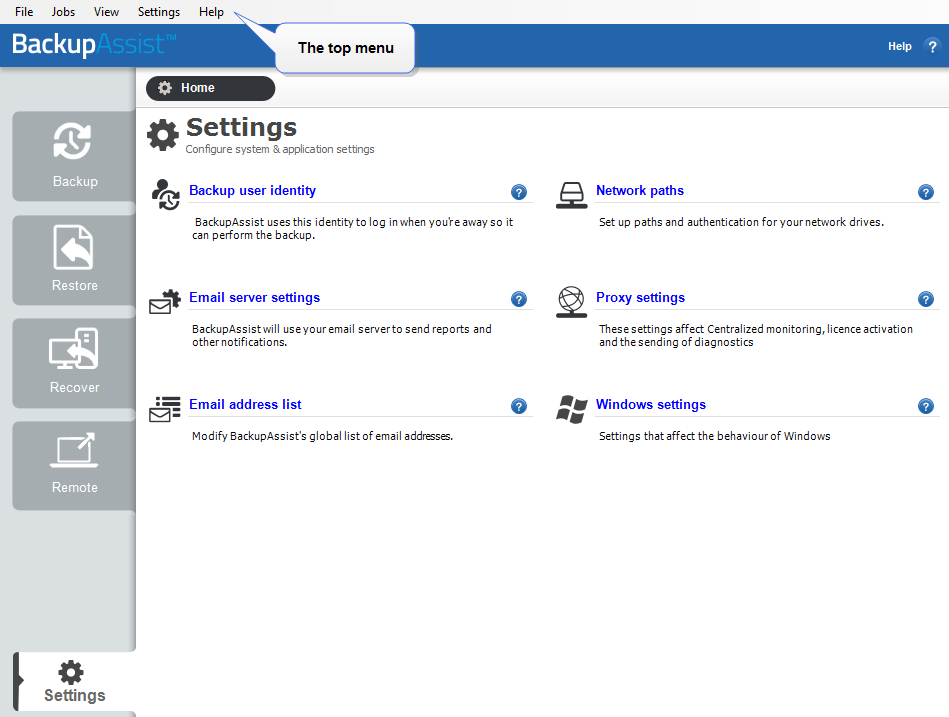Open the Recover tab in sidebar
Viewport: 949px width, 717px height.
pos(74,363)
